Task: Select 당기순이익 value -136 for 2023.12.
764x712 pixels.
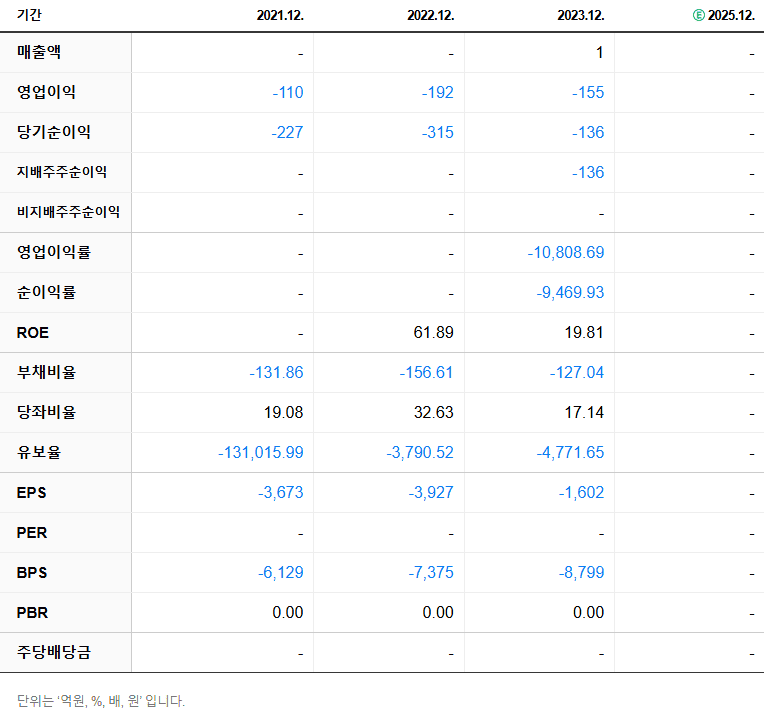Action: (588, 132)
